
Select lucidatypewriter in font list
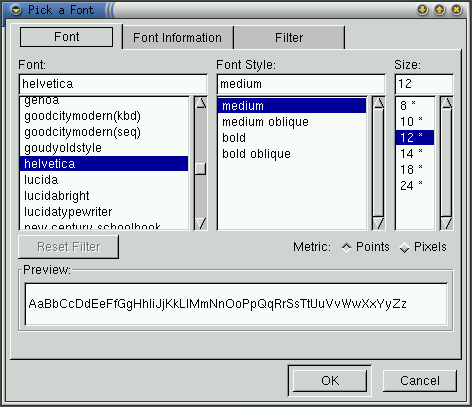point(104,212)
